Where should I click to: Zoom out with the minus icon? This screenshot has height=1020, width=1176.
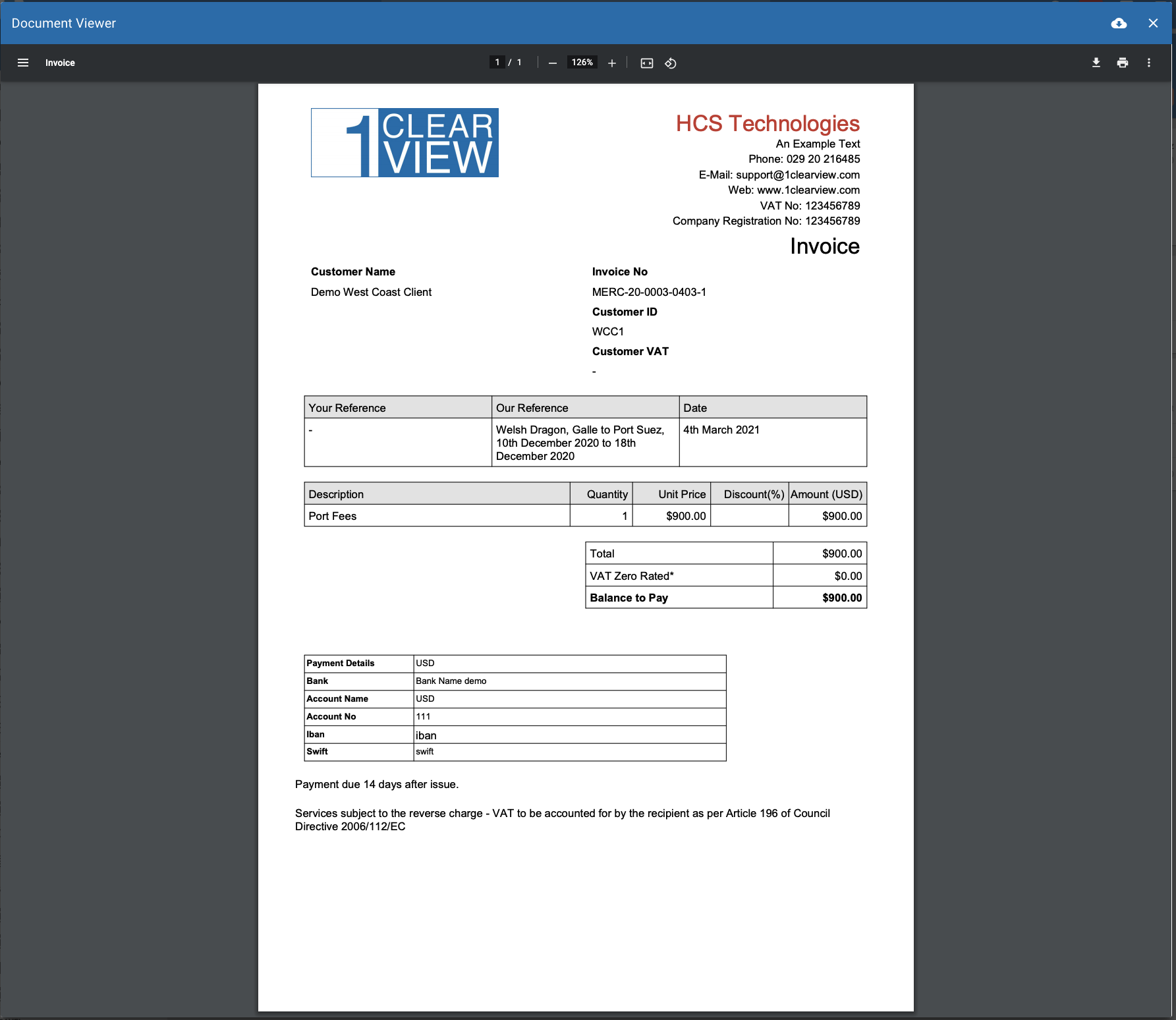553,63
